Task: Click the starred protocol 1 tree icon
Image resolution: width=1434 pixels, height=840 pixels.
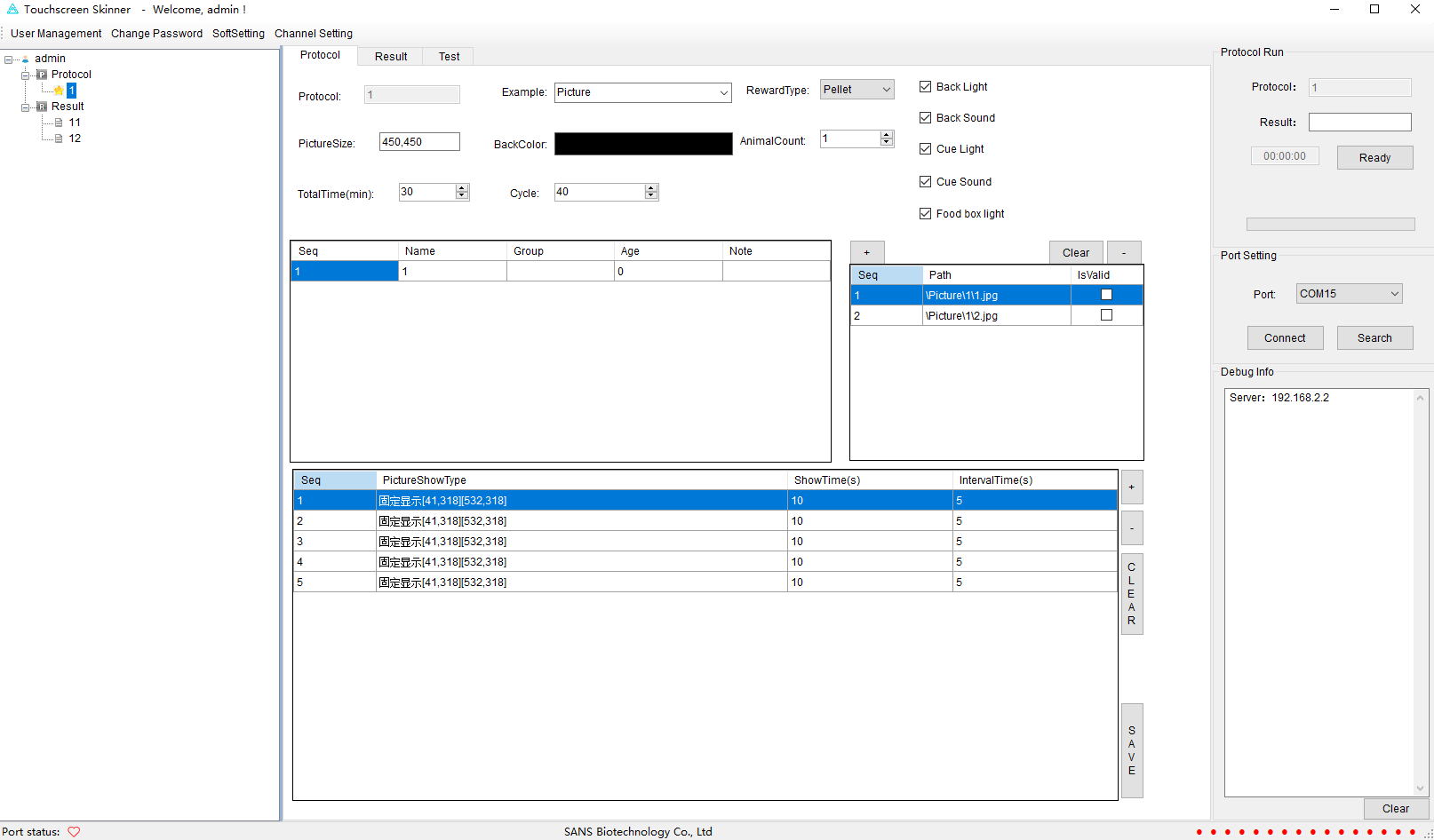Action: pyautogui.click(x=59, y=91)
